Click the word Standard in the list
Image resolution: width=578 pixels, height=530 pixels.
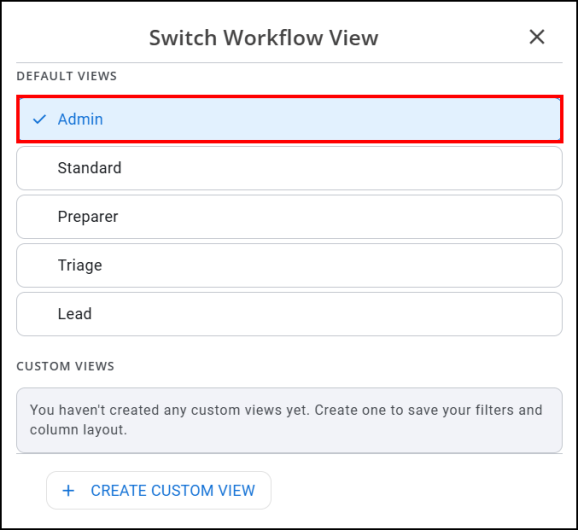[x=90, y=168]
